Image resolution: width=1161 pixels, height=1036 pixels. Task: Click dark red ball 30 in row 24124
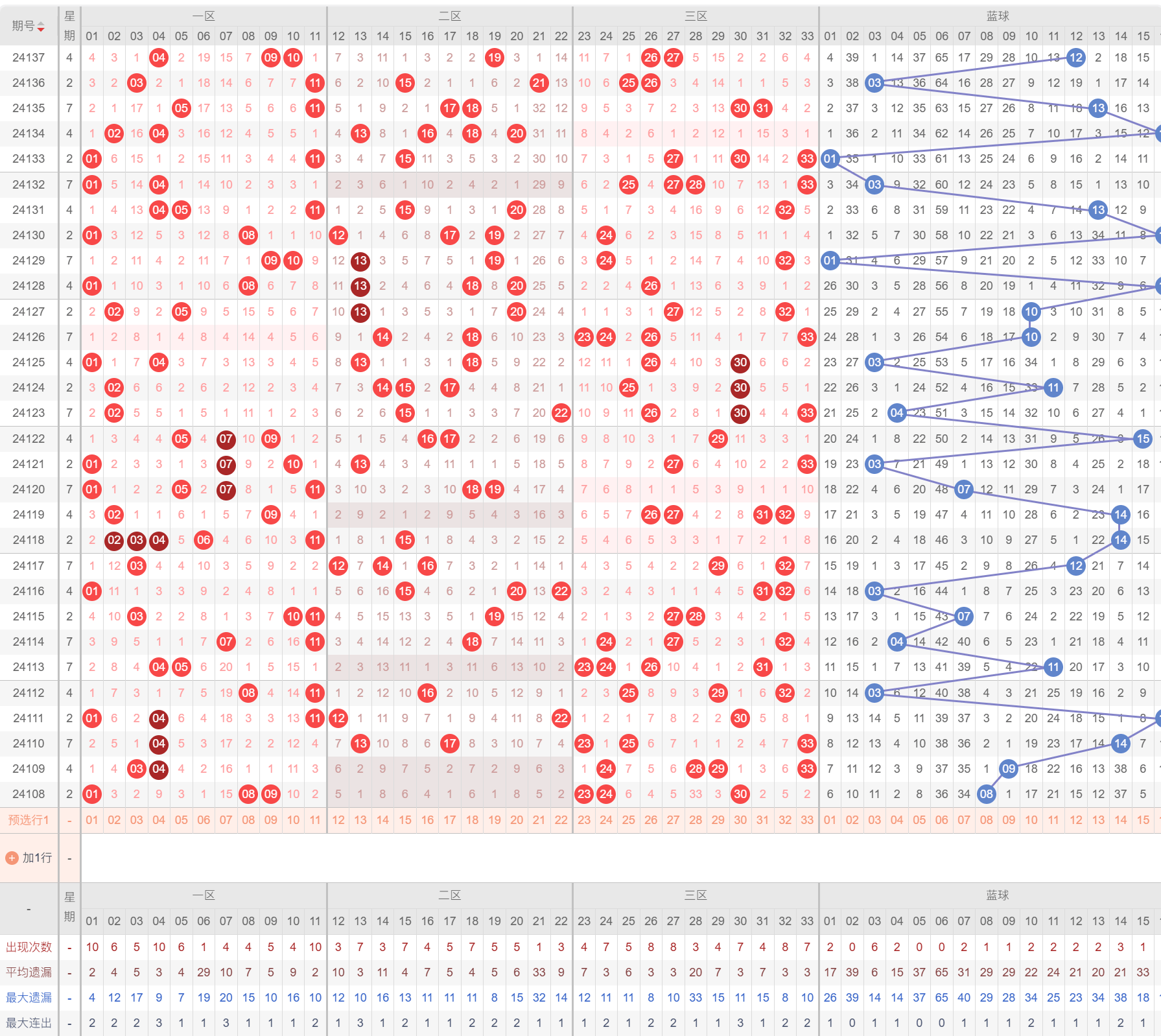(740, 388)
